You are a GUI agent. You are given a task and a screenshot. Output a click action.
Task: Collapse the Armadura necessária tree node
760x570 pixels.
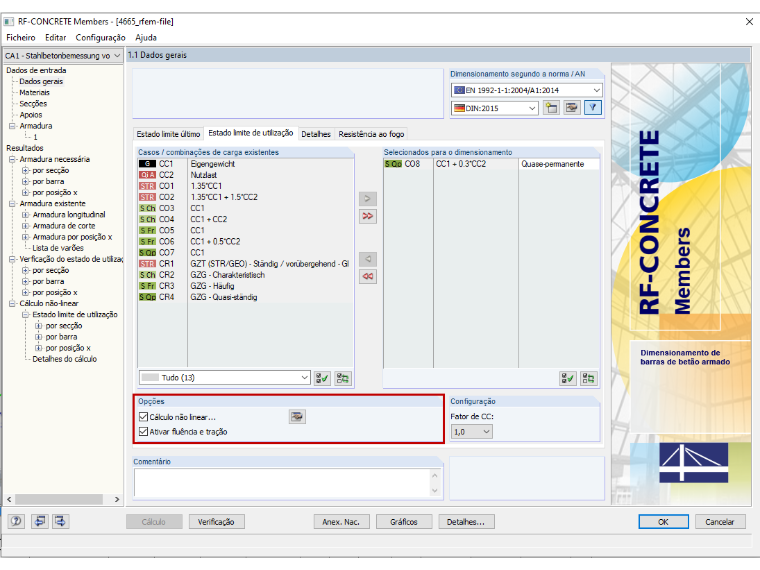click(12, 159)
